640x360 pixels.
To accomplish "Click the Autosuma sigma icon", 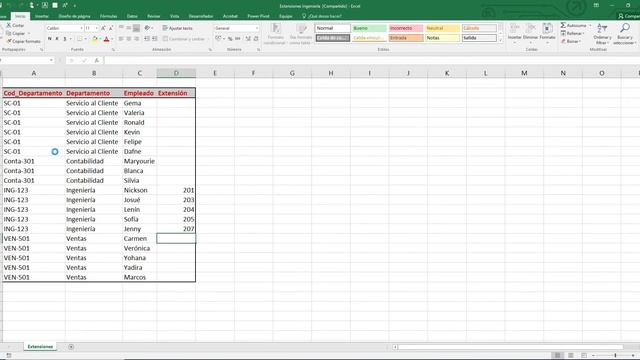I will (x=563, y=25).
